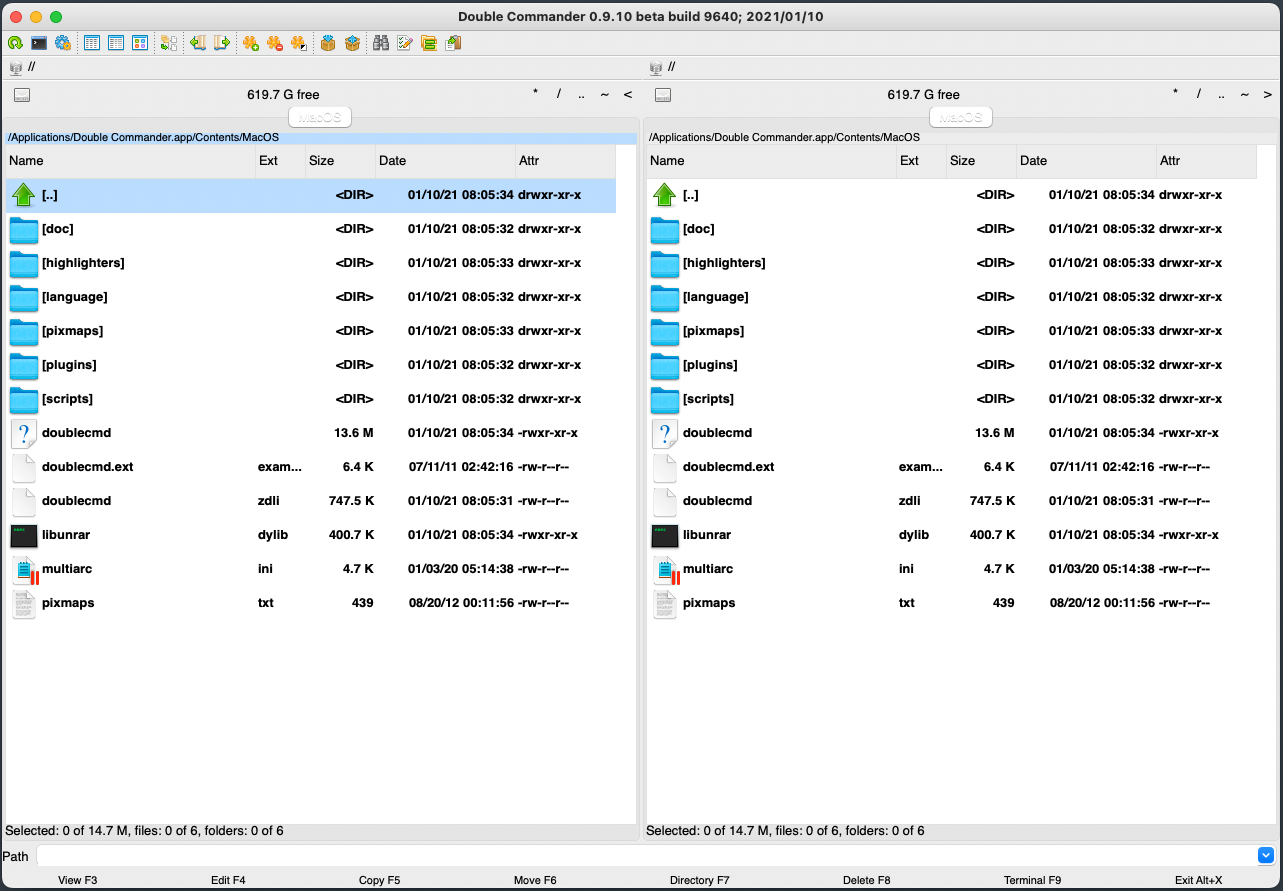Sort right panel by Ext column header
The width and height of the screenshot is (1283, 891).
click(x=921, y=161)
